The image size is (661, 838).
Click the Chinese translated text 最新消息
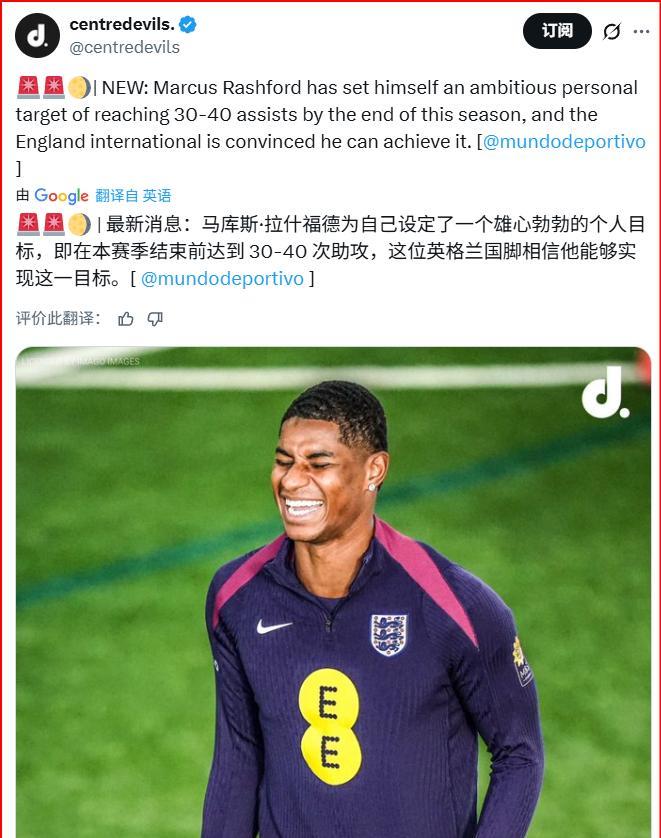[144, 224]
